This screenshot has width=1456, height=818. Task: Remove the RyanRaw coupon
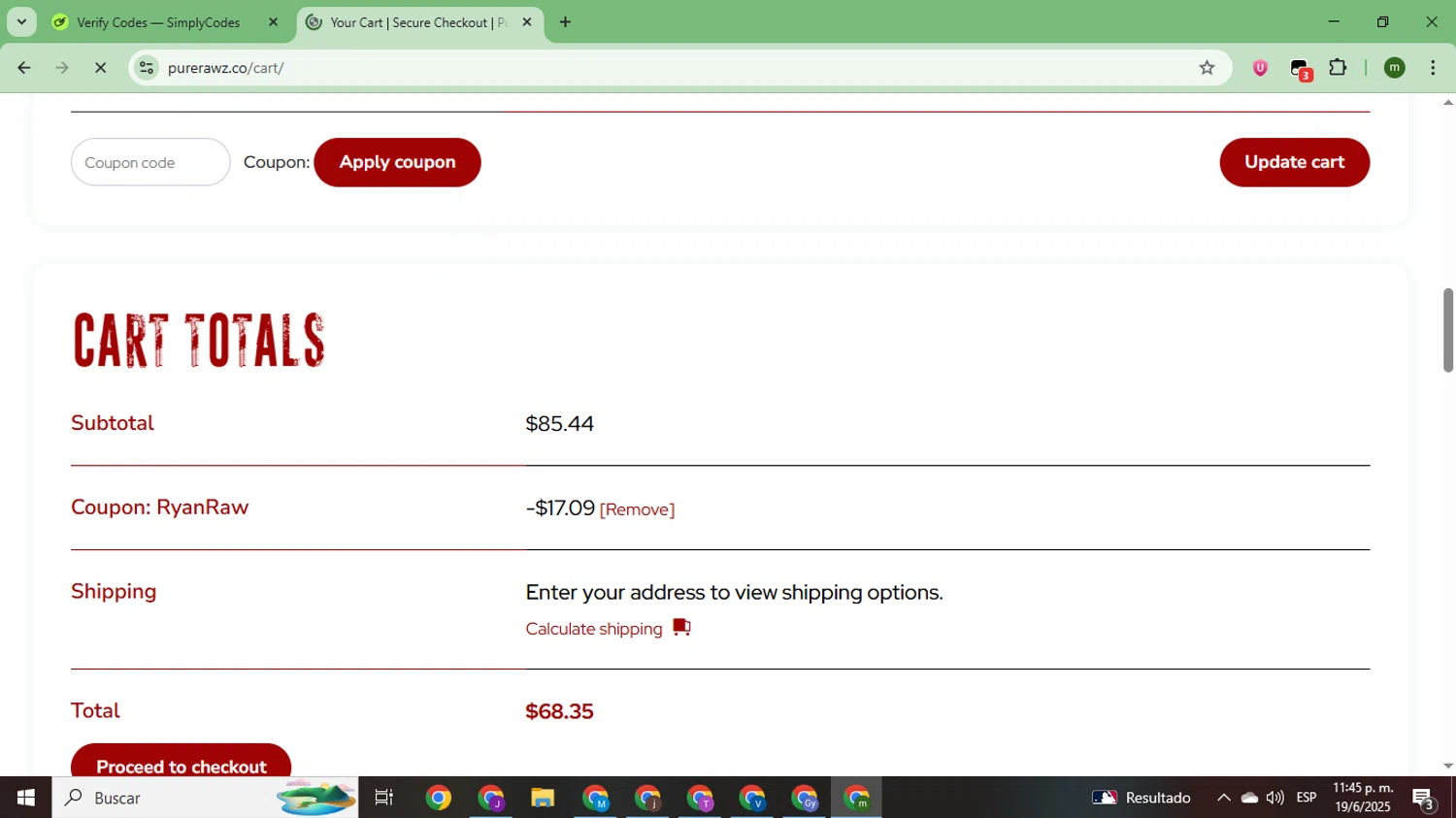point(637,509)
